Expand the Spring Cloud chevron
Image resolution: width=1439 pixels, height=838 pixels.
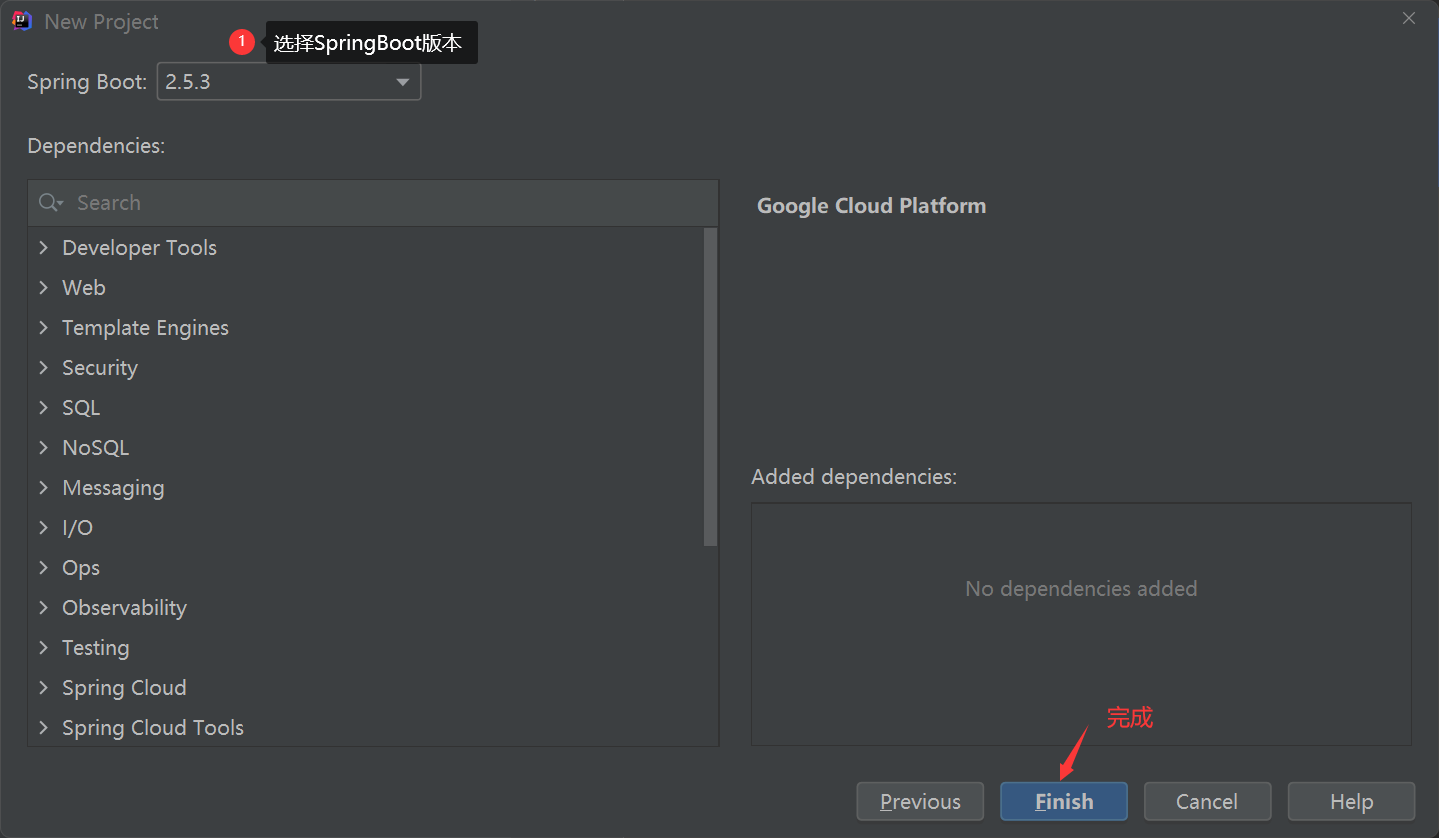(x=44, y=687)
